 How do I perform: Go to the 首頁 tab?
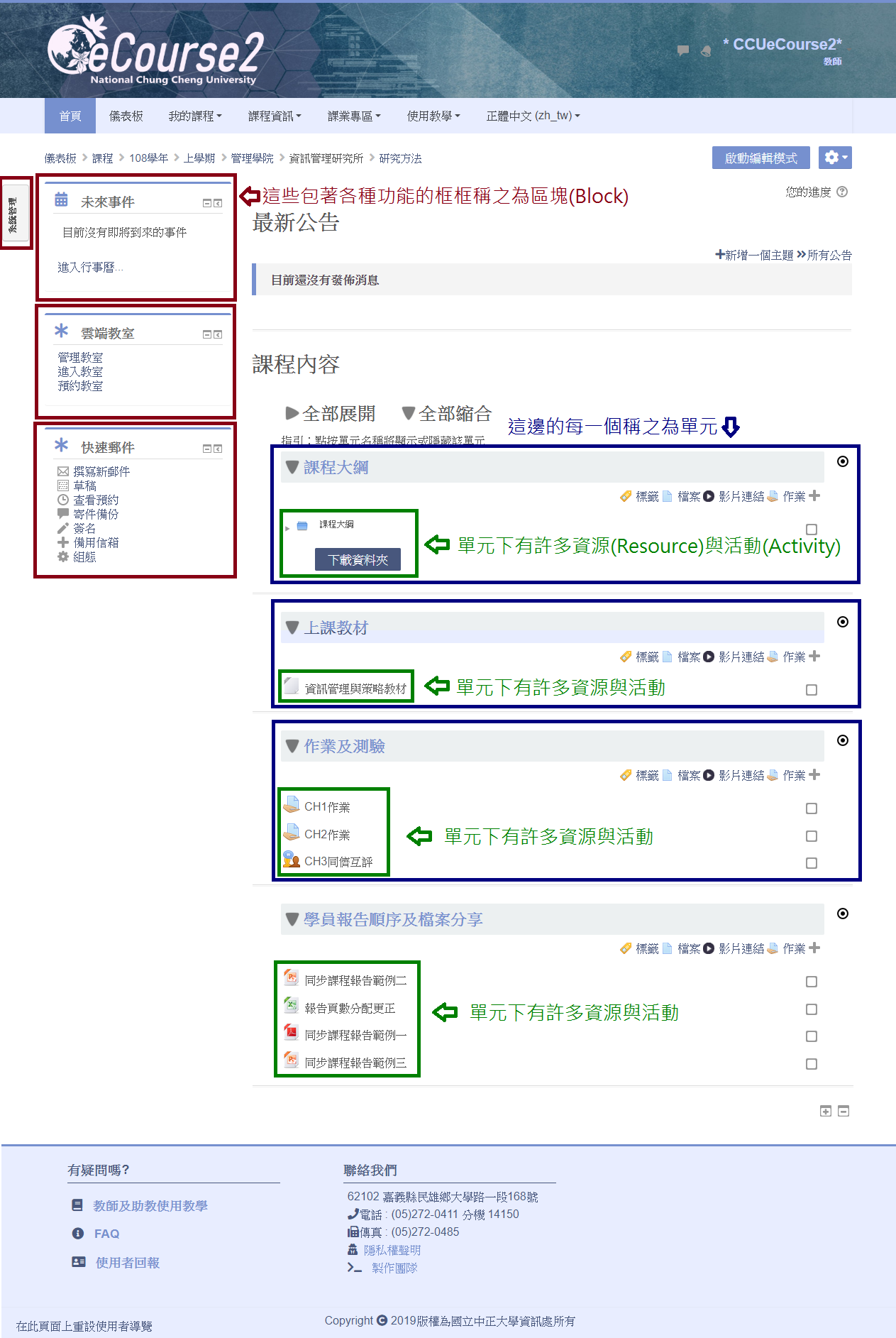(x=70, y=116)
